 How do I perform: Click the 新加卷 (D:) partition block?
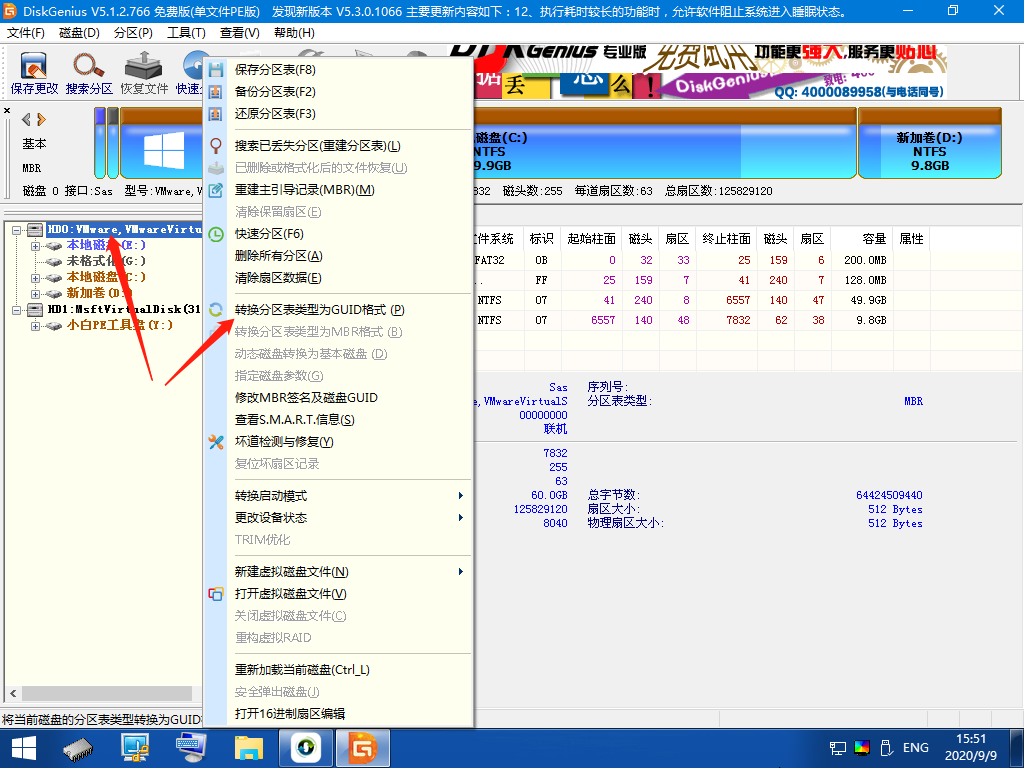click(929, 151)
